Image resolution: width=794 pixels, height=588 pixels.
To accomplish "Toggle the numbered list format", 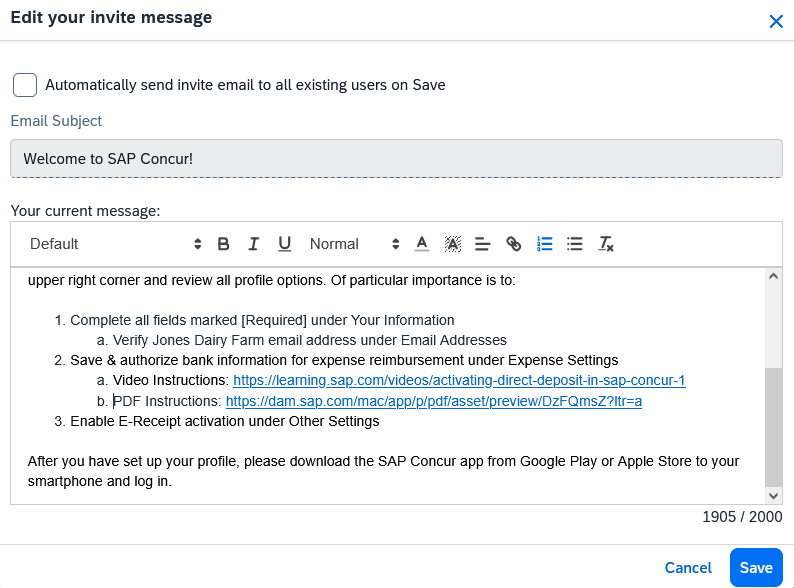I will point(544,244).
